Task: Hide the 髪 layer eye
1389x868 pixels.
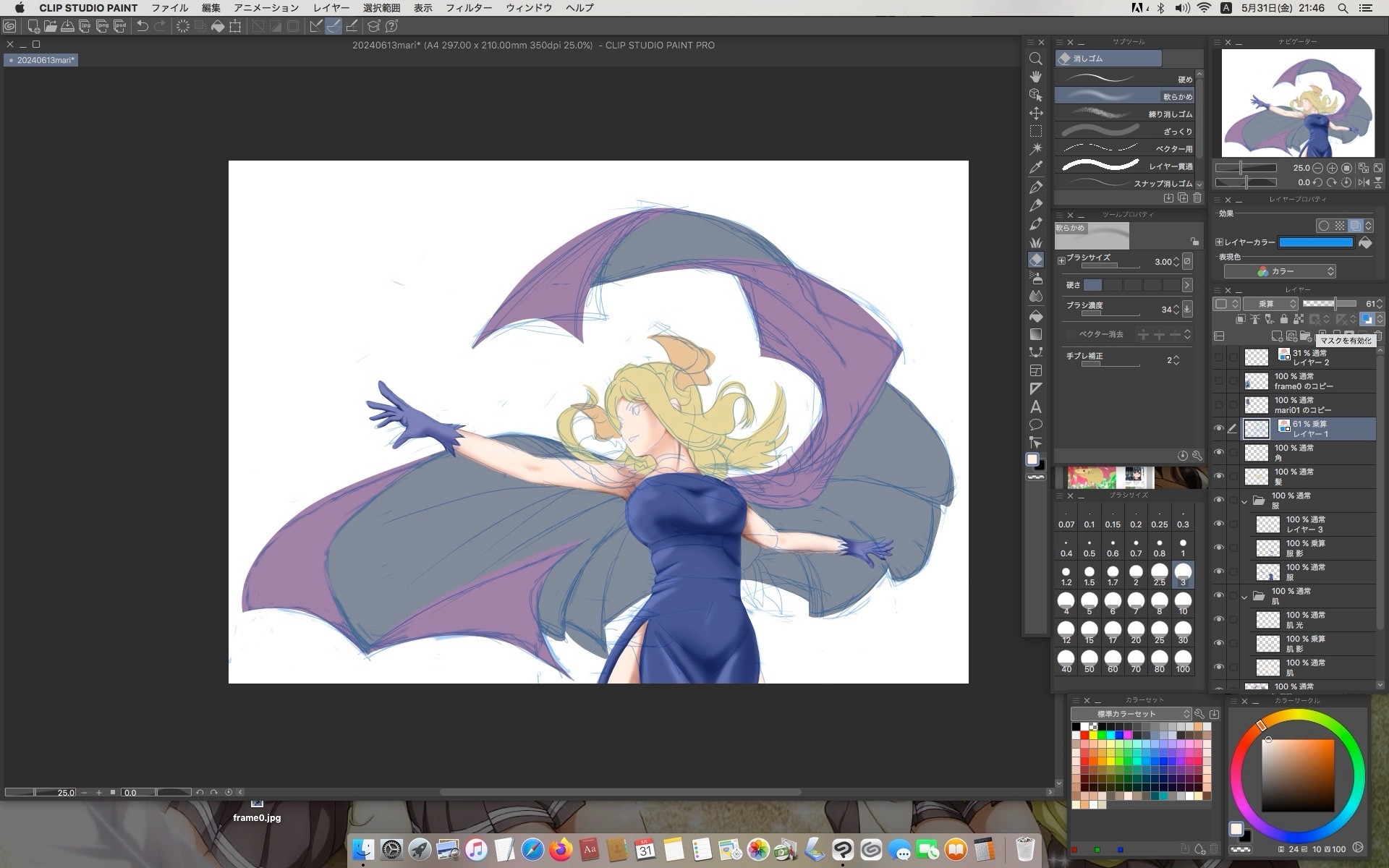Action: (1219, 477)
